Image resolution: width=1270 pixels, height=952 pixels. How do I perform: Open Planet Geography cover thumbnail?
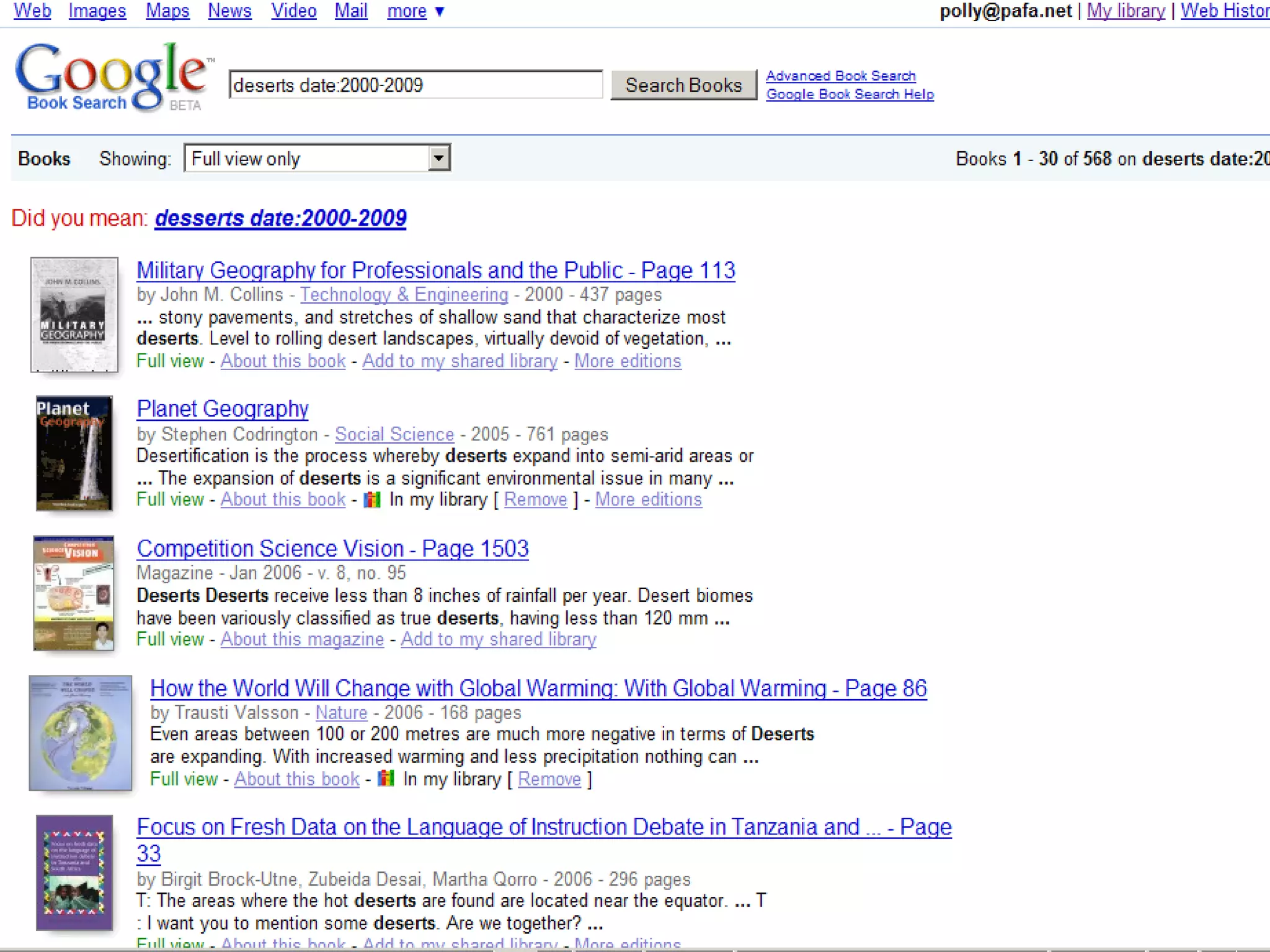pyautogui.click(x=74, y=453)
